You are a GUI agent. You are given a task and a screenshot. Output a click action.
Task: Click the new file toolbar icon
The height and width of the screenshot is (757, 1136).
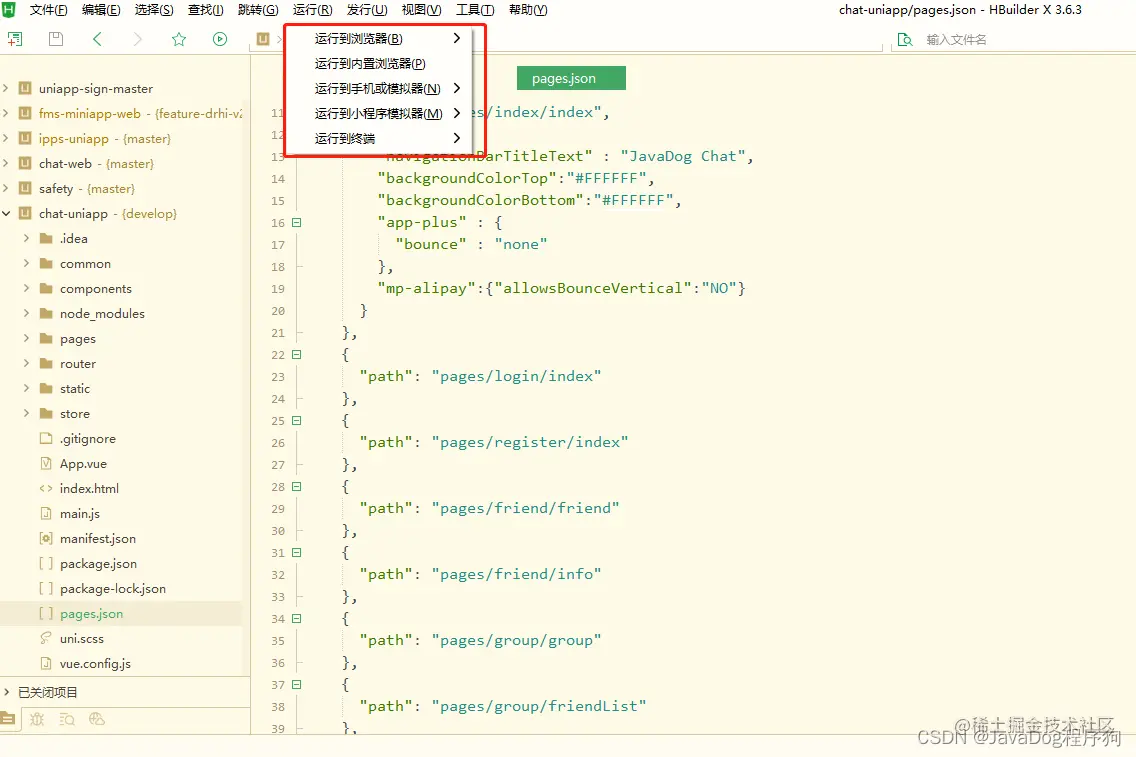(14, 39)
